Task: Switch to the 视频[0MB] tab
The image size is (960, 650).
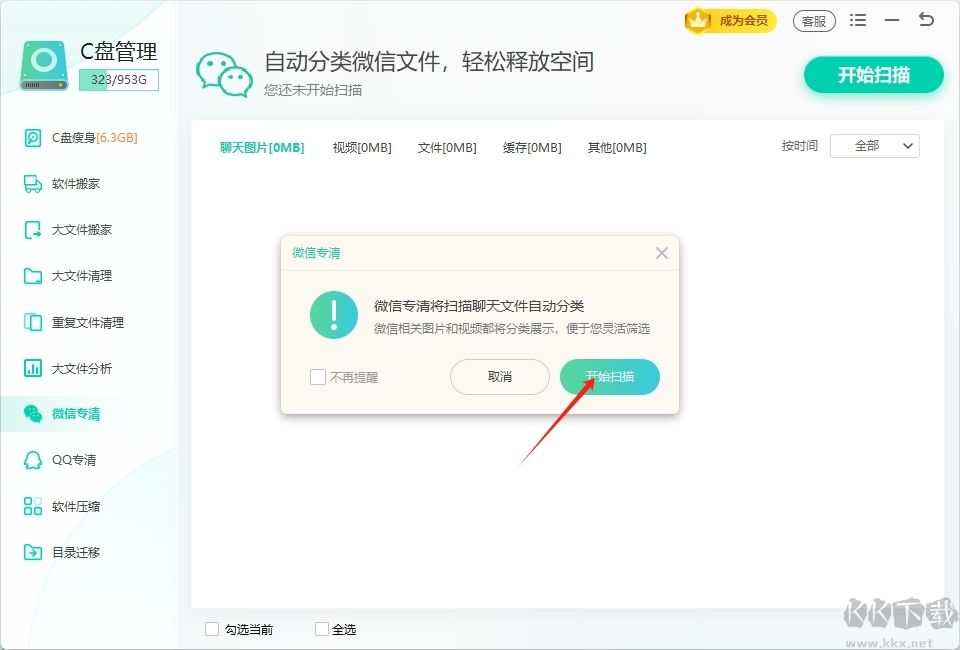Action: [x=362, y=148]
